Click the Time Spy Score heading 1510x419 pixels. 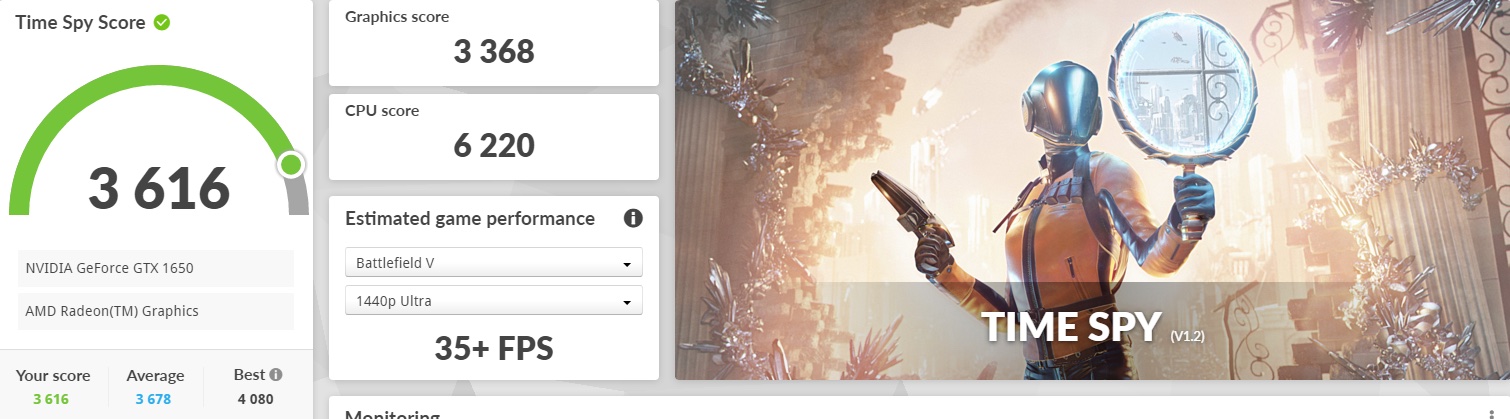coord(80,22)
